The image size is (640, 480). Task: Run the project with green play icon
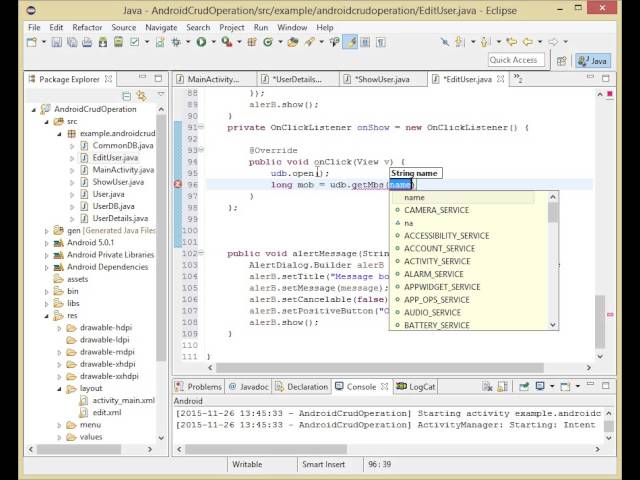click(x=201, y=42)
